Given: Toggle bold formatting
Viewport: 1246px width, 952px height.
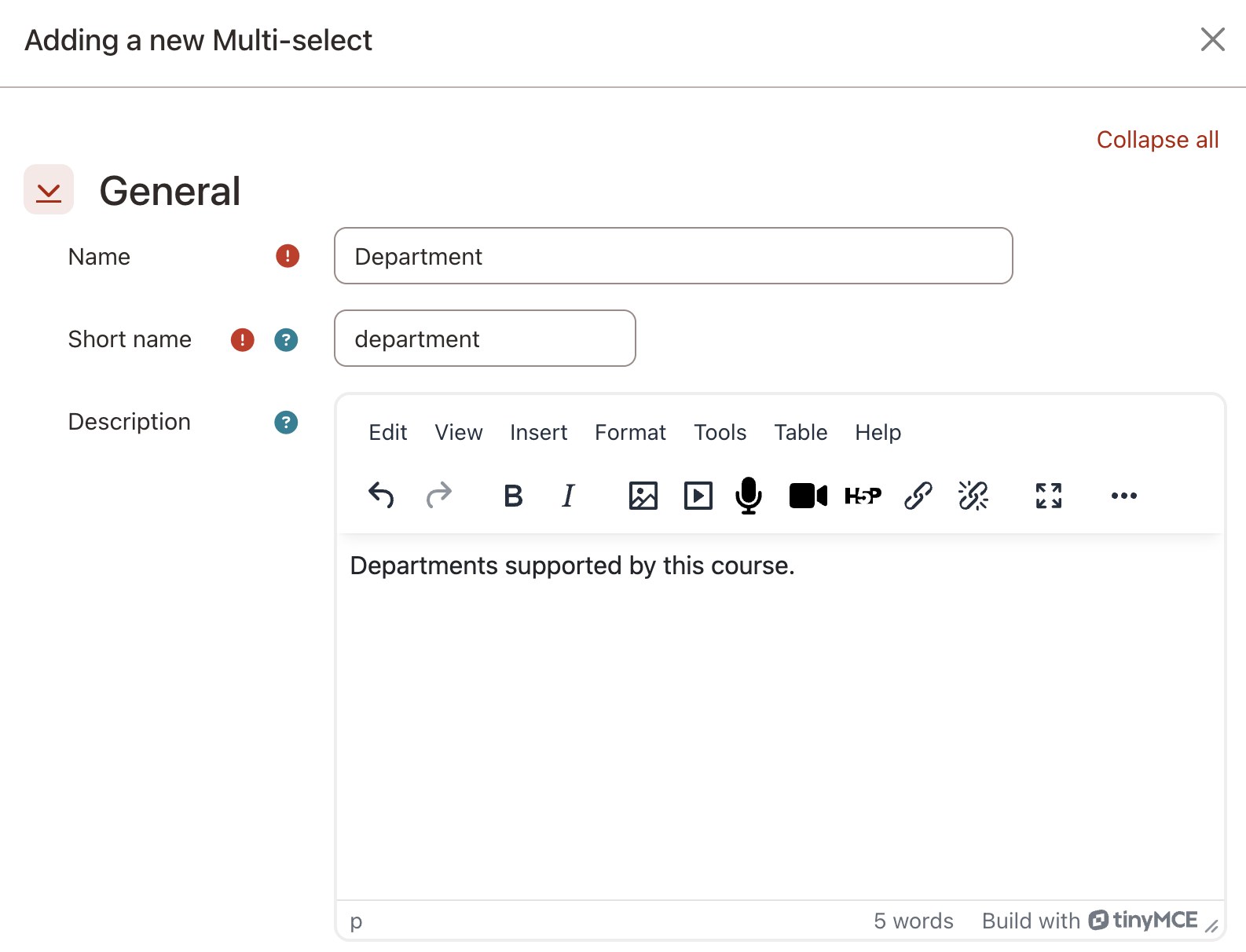Looking at the screenshot, I should 513,496.
